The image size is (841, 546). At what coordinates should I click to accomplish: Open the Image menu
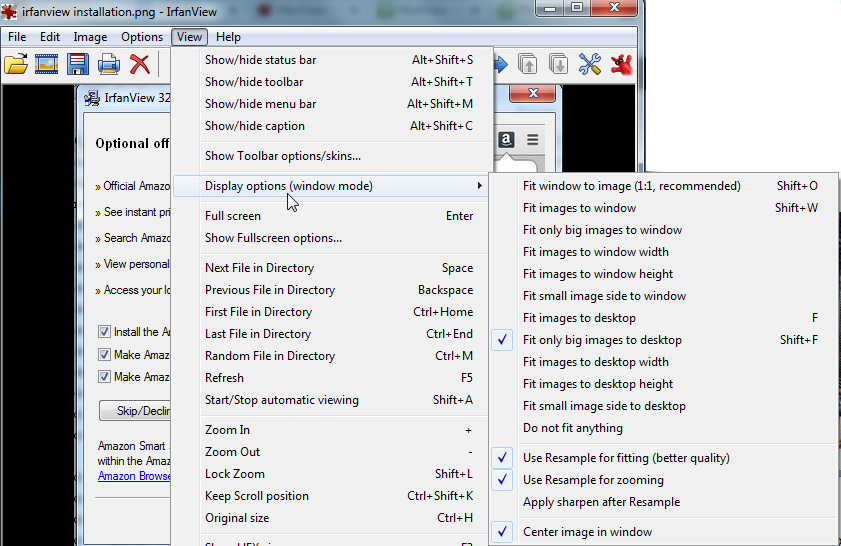coord(90,36)
